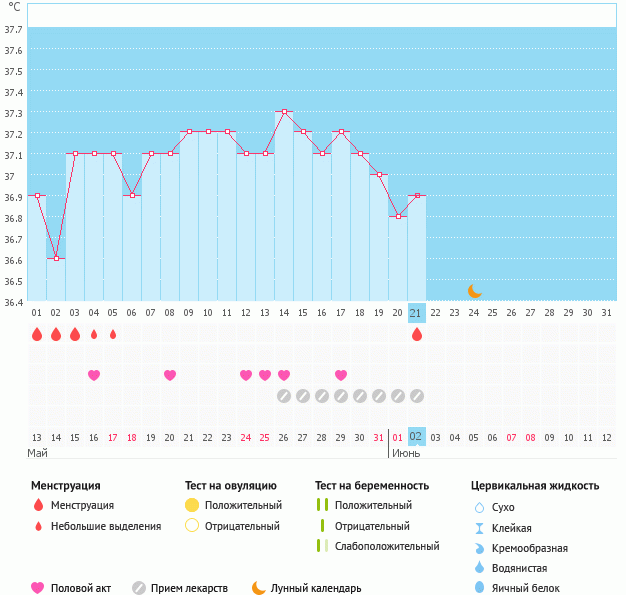
Task: Select the menstruation drop on cycle day 21
Action: (417, 334)
